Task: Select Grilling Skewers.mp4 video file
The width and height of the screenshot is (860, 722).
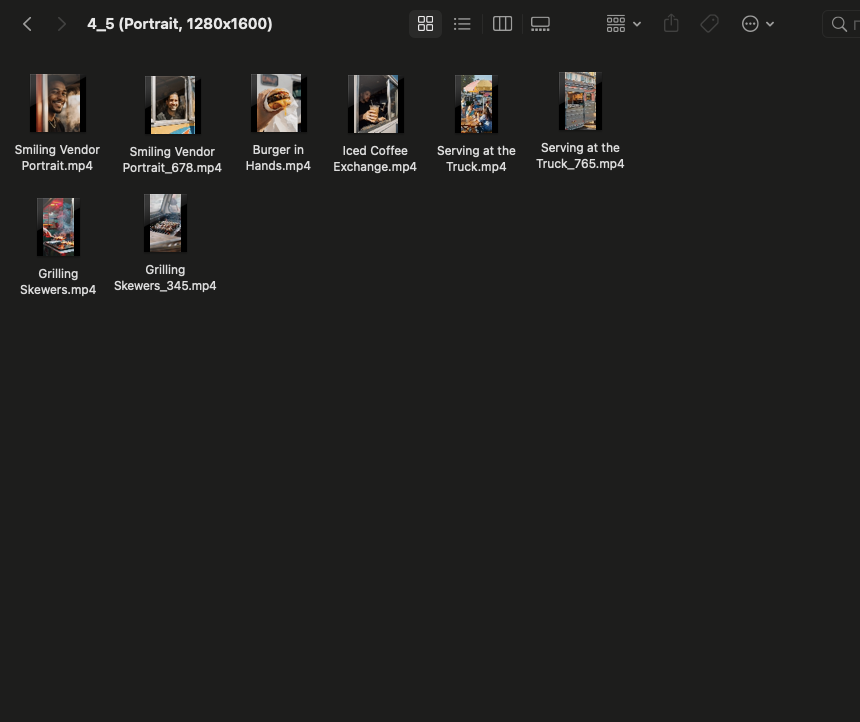Action: point(58,227)
